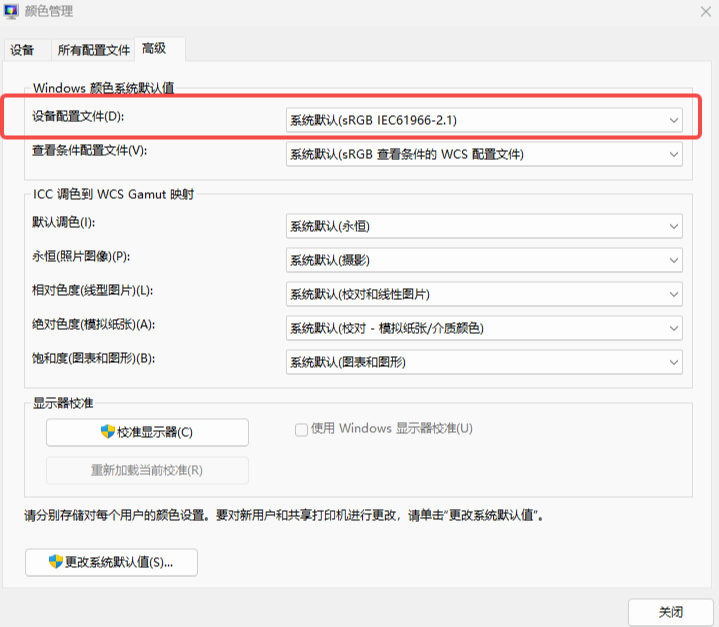Expand the 绝对色度(模拟纸张) dropdown
This screenshot has width=719, height=627.
[x=484, y=328]
